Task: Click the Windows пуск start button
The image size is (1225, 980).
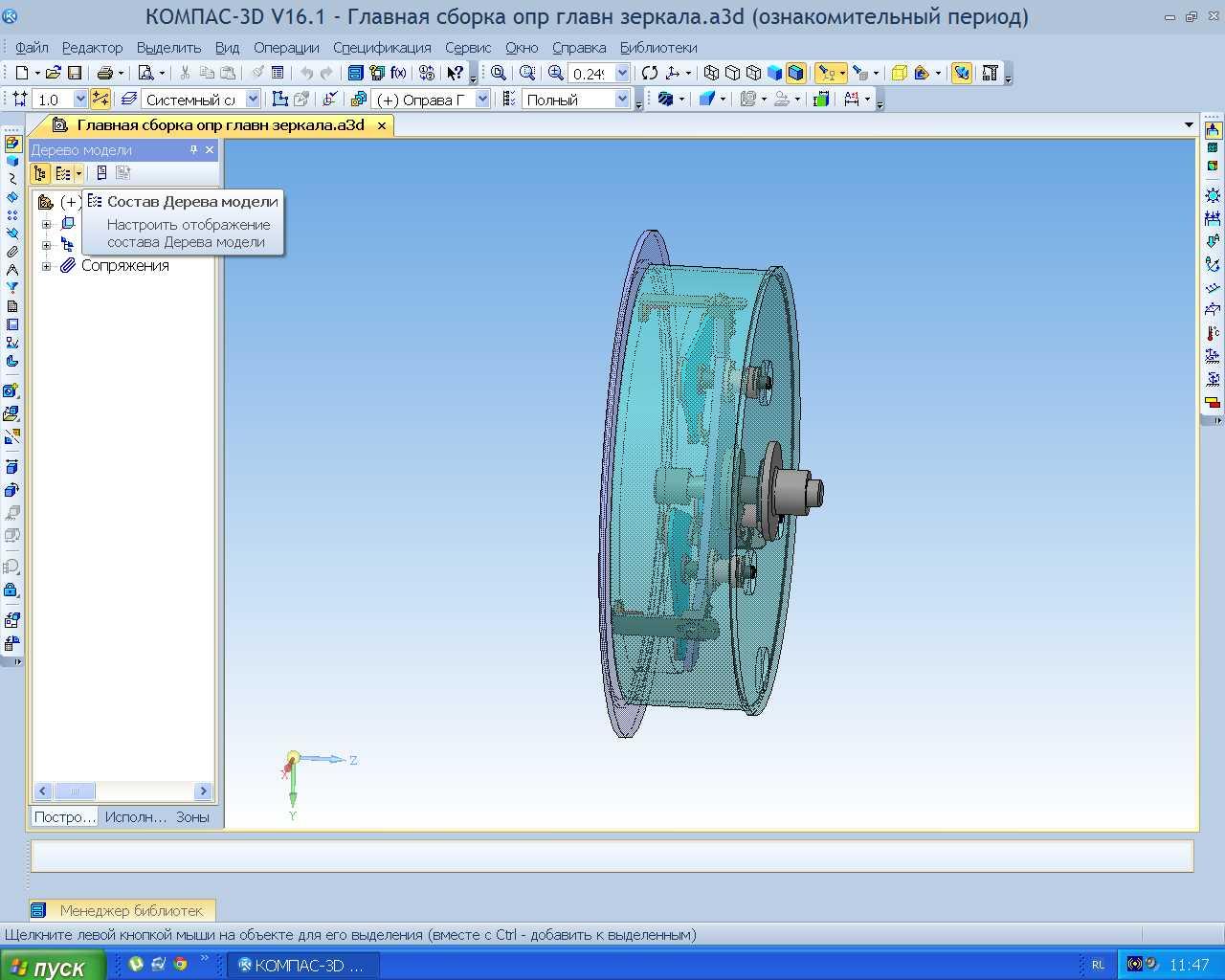Action: pos(48,967)
